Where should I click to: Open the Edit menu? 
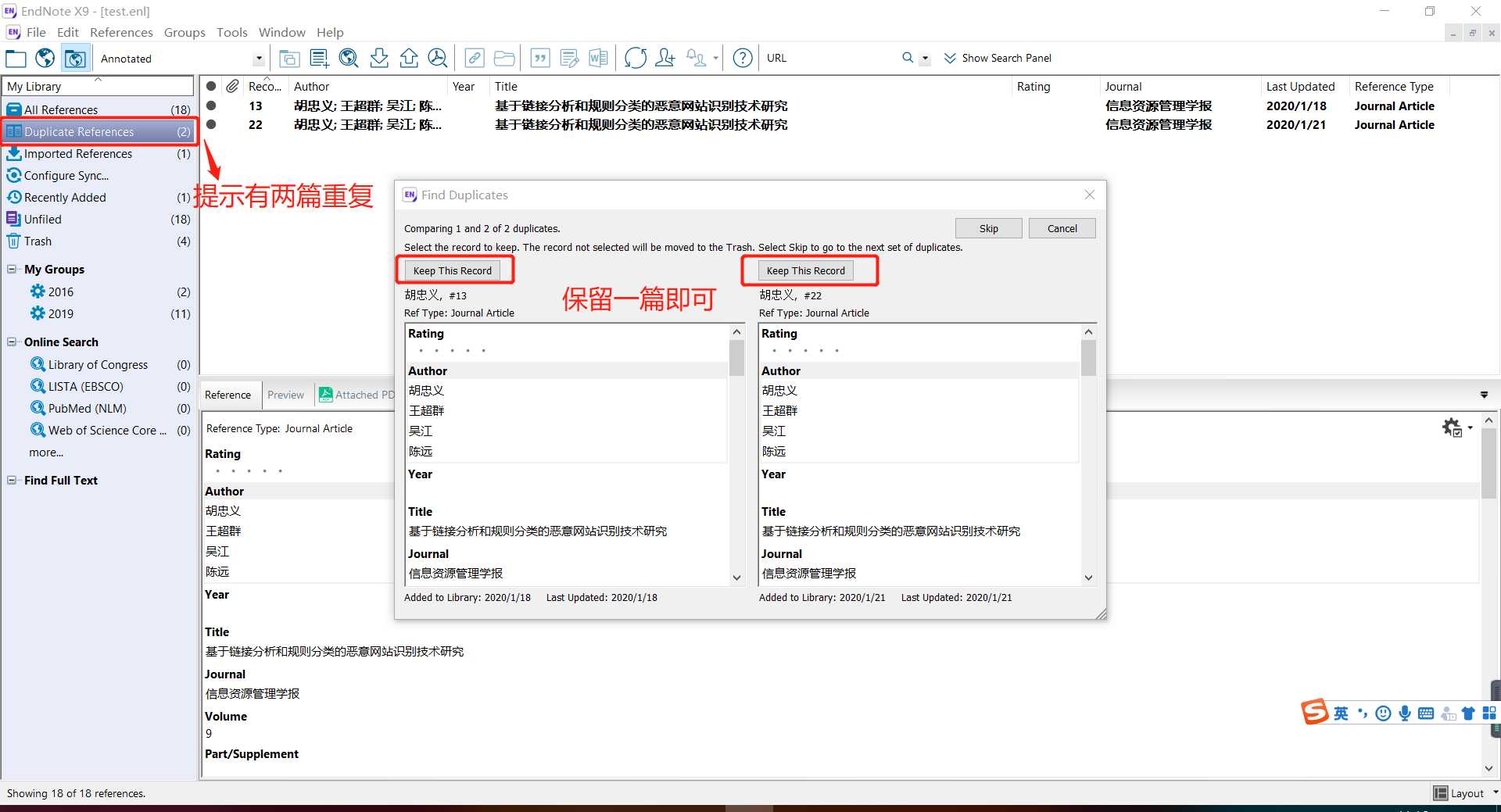pyautogui.click(x=68, y=32)
